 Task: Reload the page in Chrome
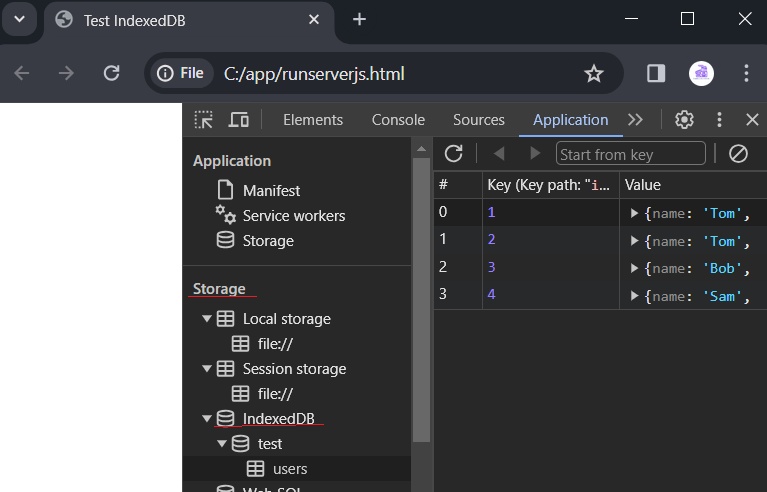[x=112, y=73]
